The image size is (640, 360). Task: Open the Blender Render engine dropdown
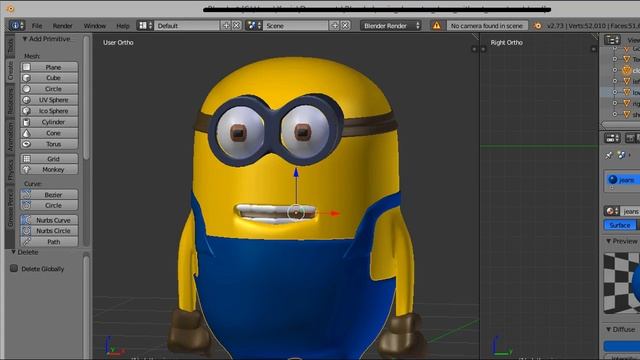(x=391, y=26)
